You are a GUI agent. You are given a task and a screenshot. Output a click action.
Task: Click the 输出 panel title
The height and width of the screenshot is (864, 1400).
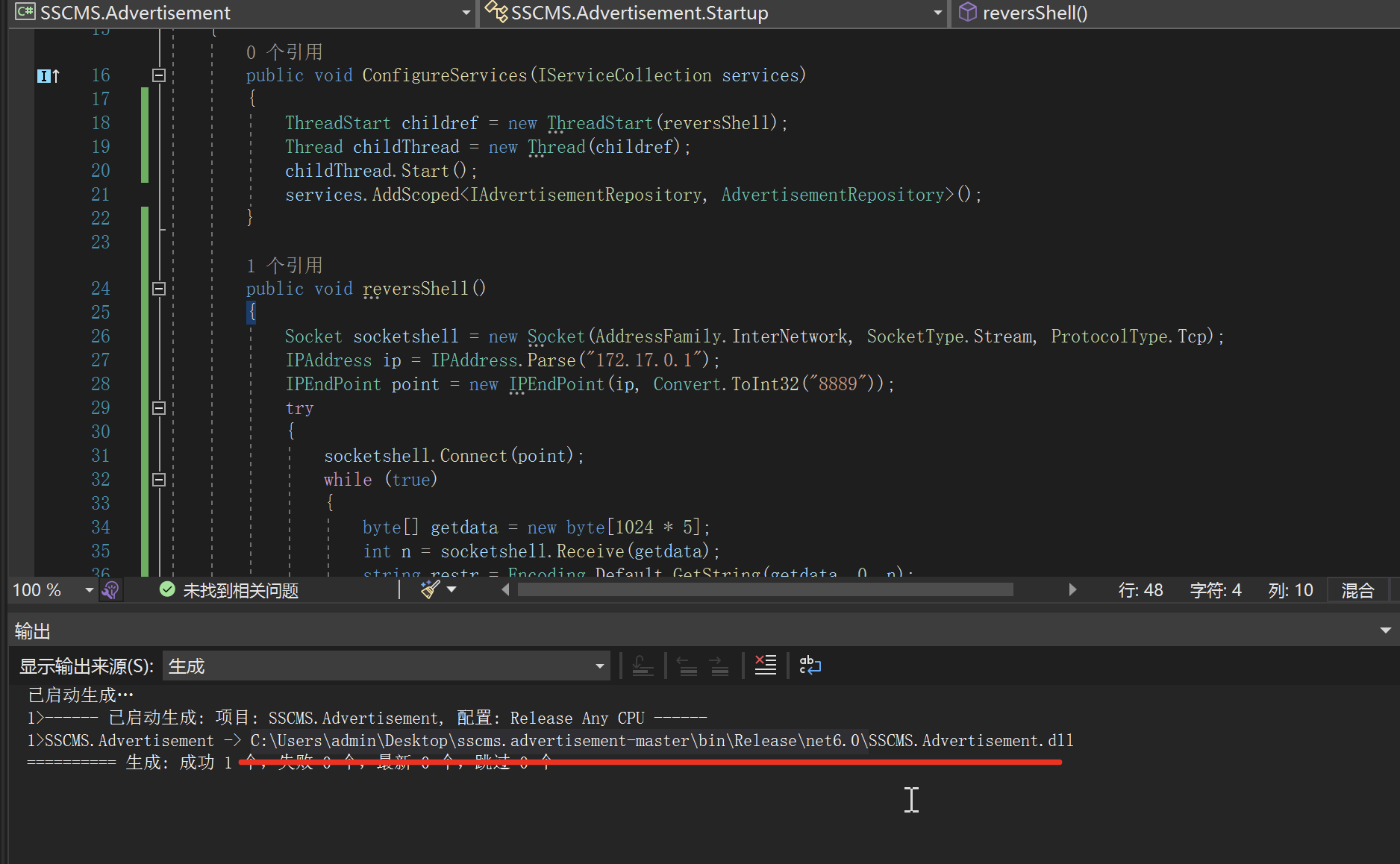33,632
